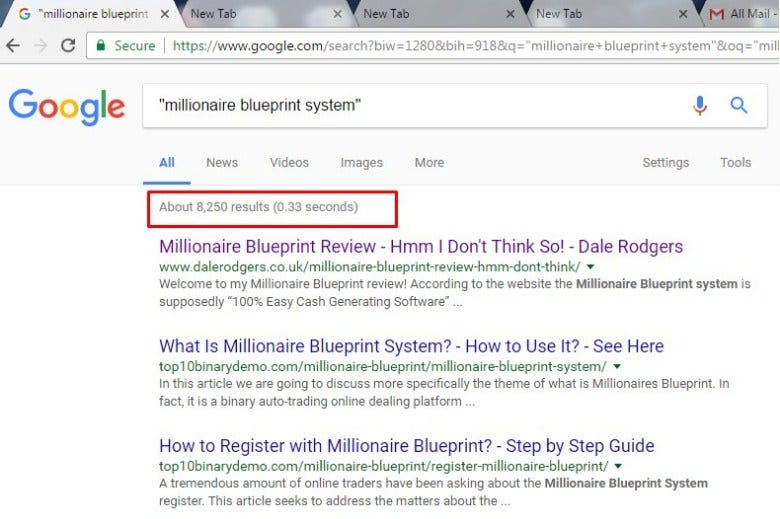Close the second New Tab
The height and width of the screenshot is (519, 780).
(510, 14)
